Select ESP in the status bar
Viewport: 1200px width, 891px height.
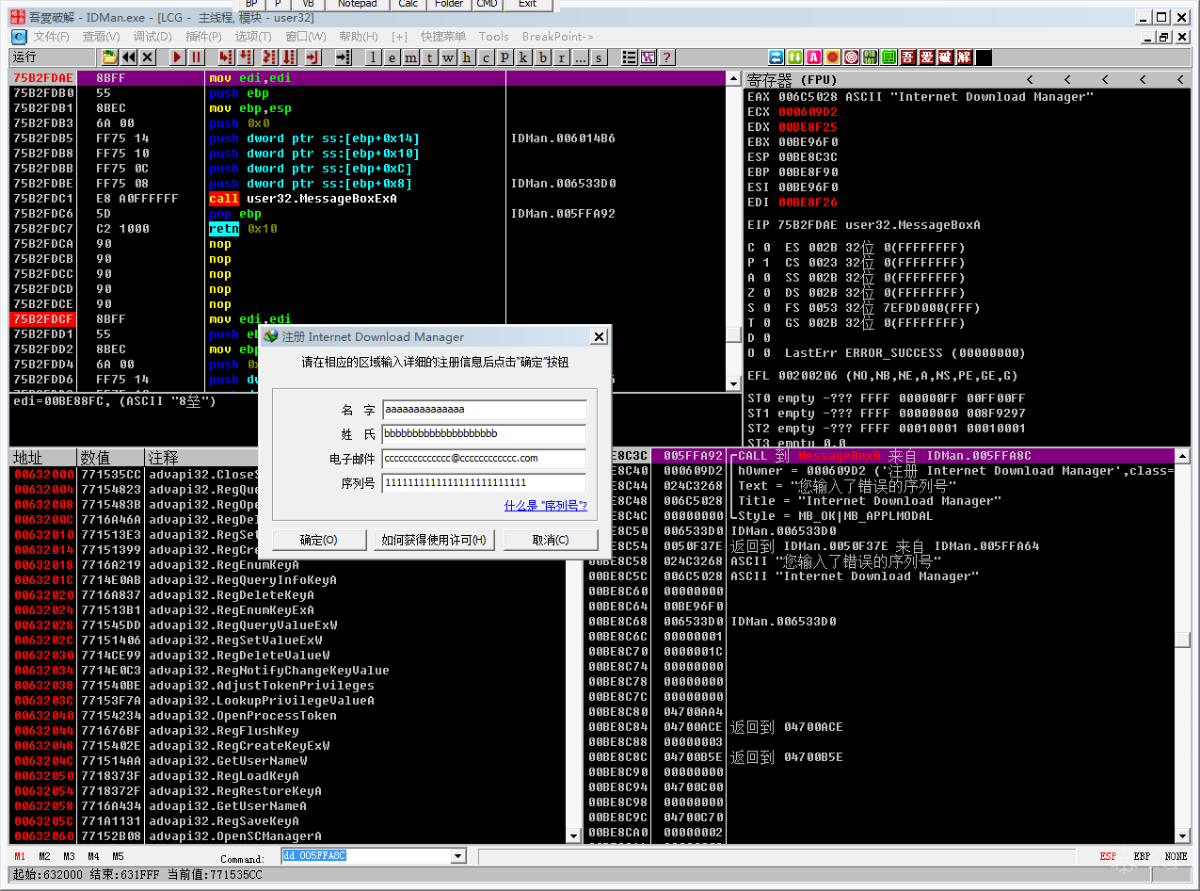click(1108, 857)
